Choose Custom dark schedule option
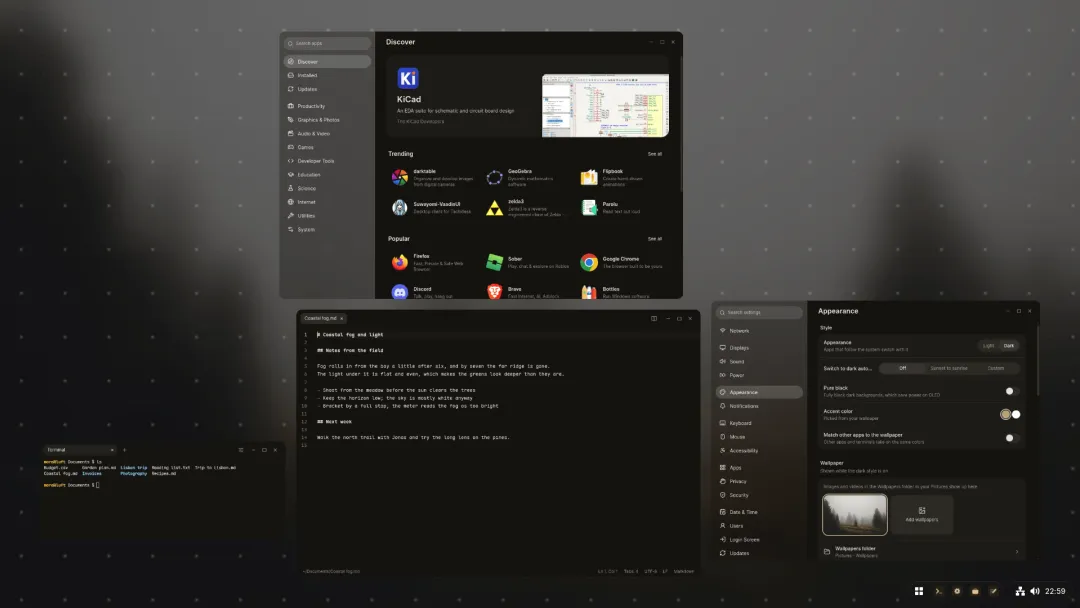This screenshot has width=1080, height=608. pyautogui.click(x=996, y=368)
